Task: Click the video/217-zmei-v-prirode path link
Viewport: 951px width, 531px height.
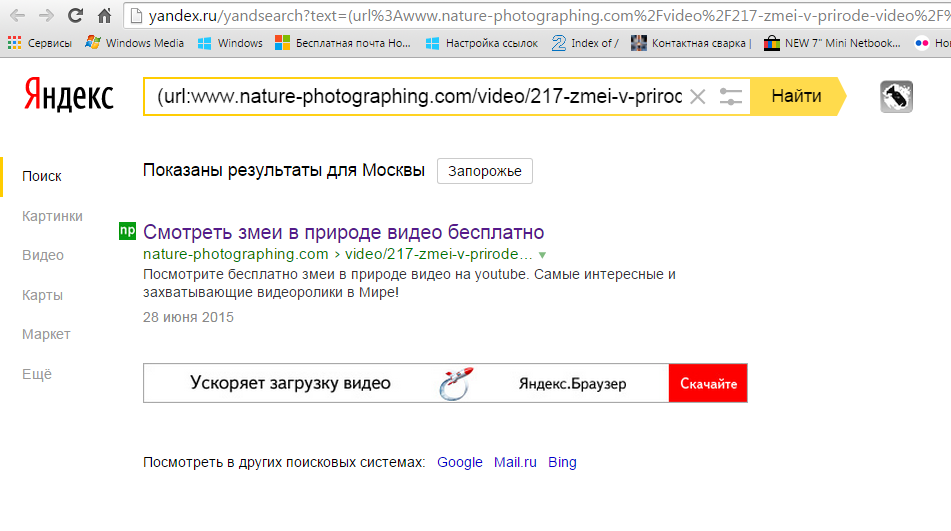Action: pyautogui.click(x=439, y=254)
